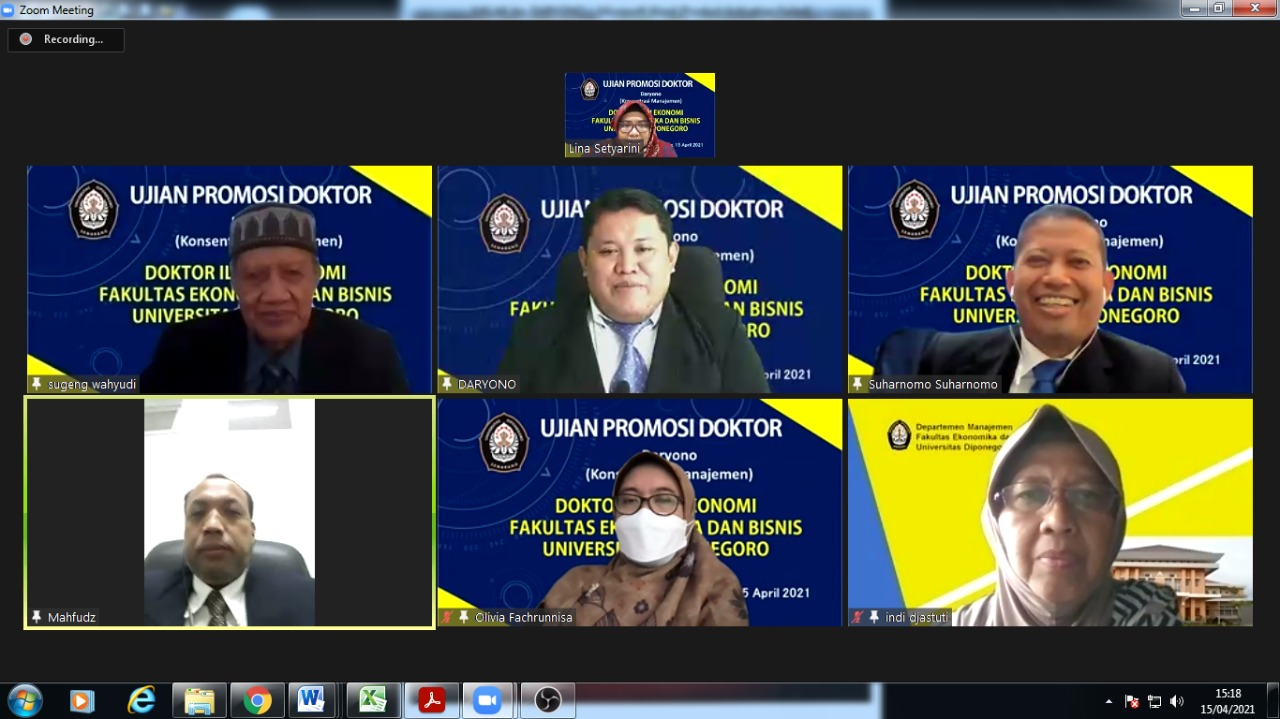Click the pin icon next to Suharnomo Suharnomo

[857, 384]
